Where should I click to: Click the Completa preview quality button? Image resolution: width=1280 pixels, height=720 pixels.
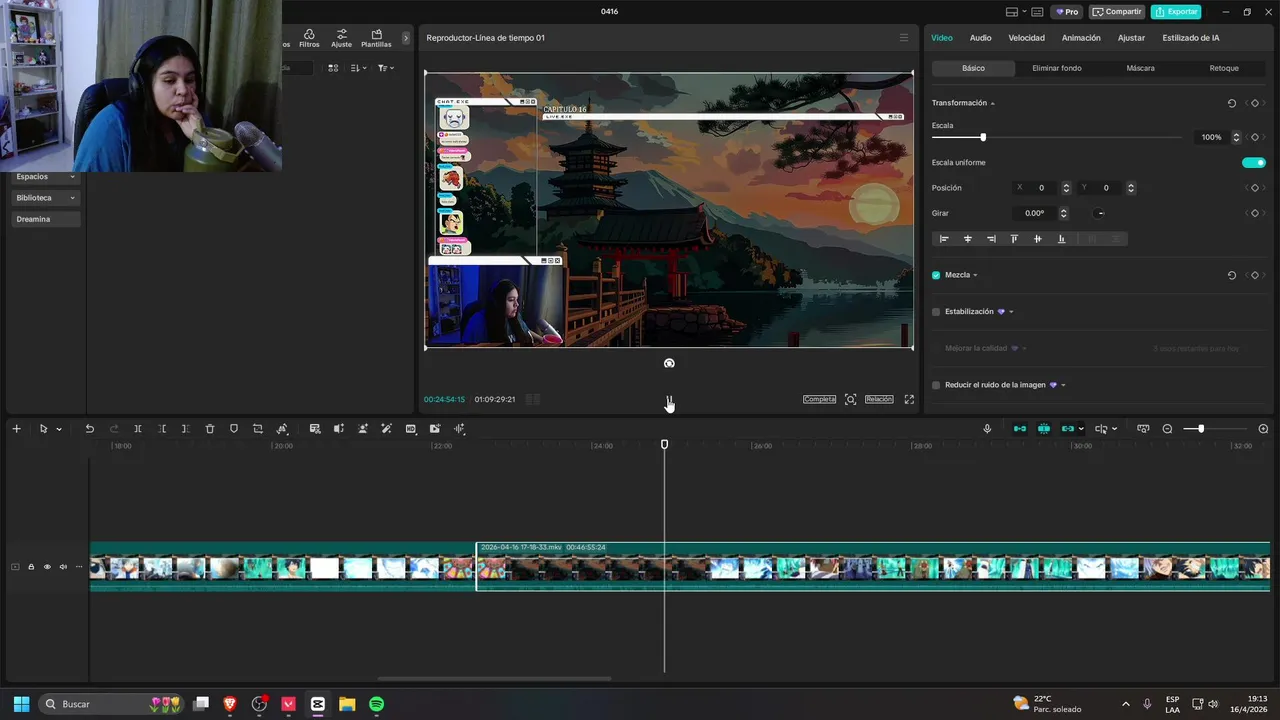pyautogui.click(x=819, y=399)
